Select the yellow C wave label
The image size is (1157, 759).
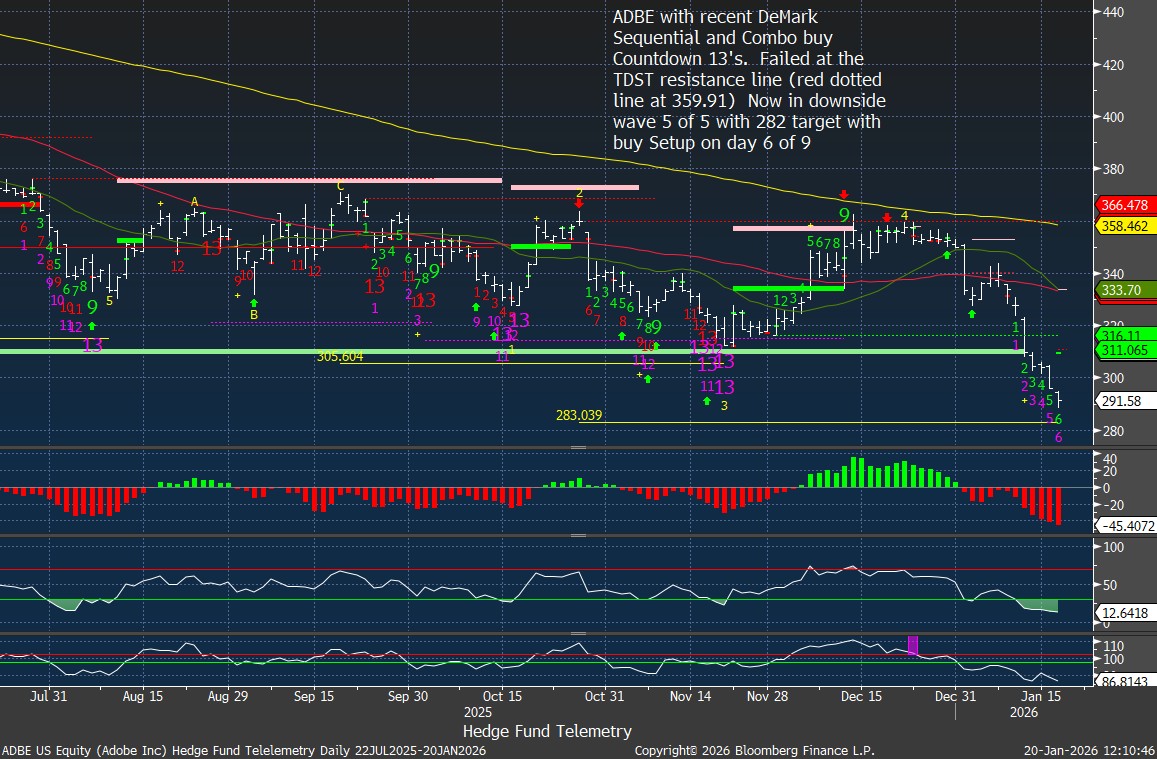[x=340, y=186]
